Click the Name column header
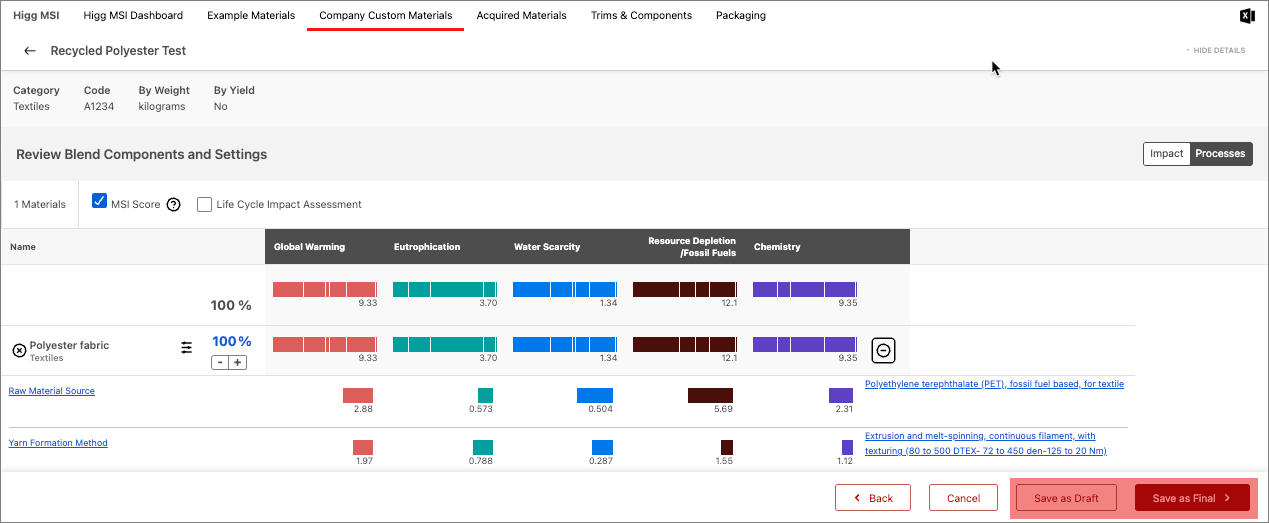 (22, 247)
